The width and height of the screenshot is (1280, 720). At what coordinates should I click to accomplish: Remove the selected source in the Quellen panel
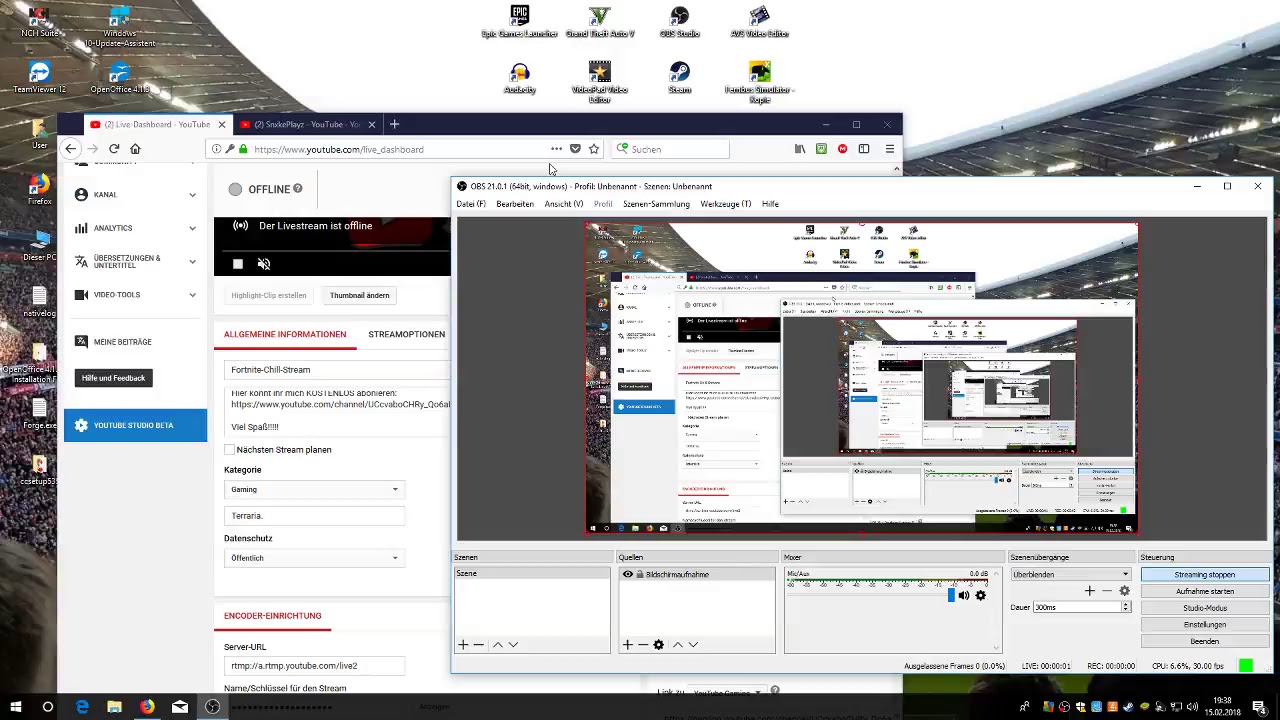[642, 645]
